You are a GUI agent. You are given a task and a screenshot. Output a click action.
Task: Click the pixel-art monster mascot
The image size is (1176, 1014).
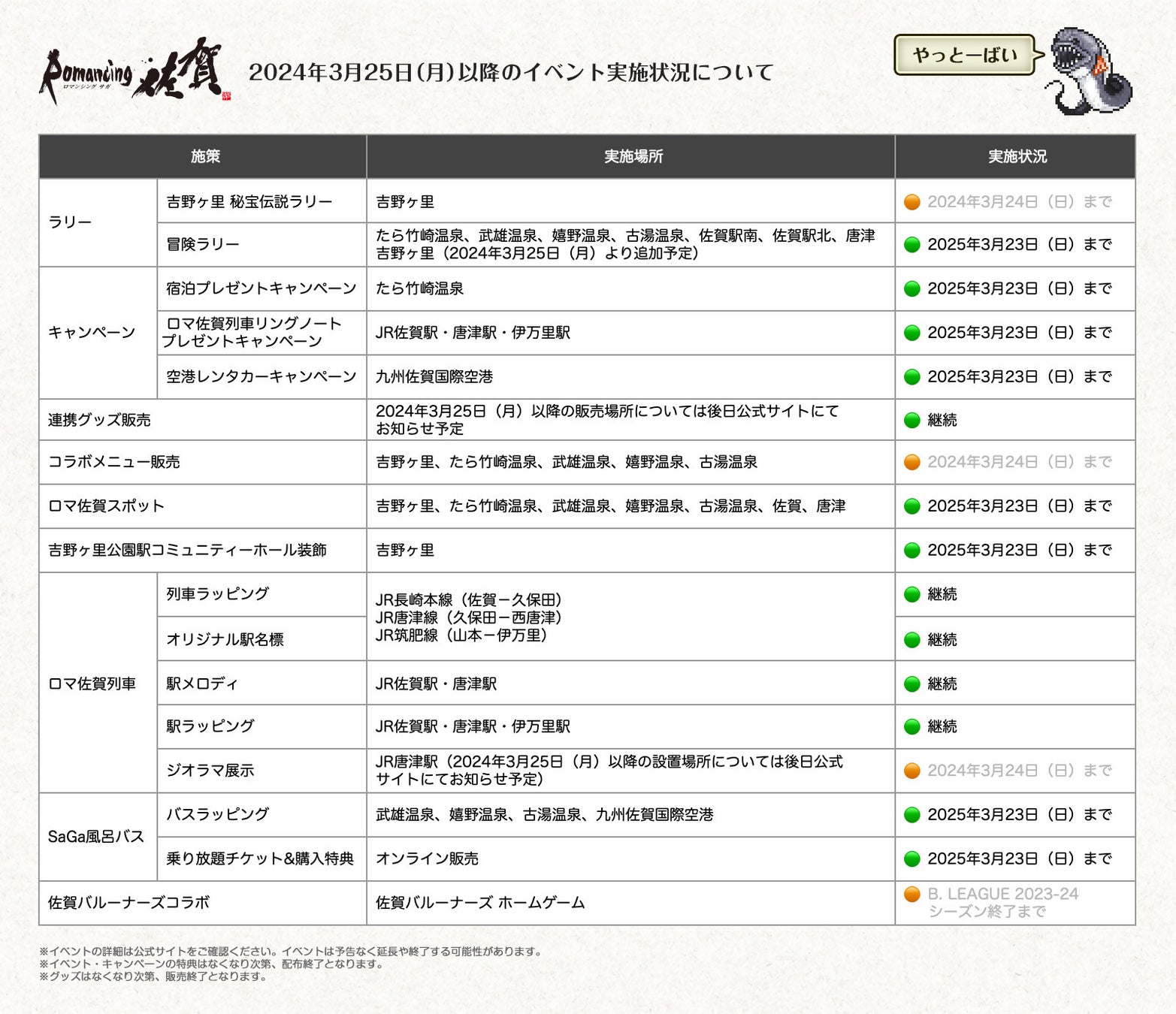click(x=1089, y=72)
